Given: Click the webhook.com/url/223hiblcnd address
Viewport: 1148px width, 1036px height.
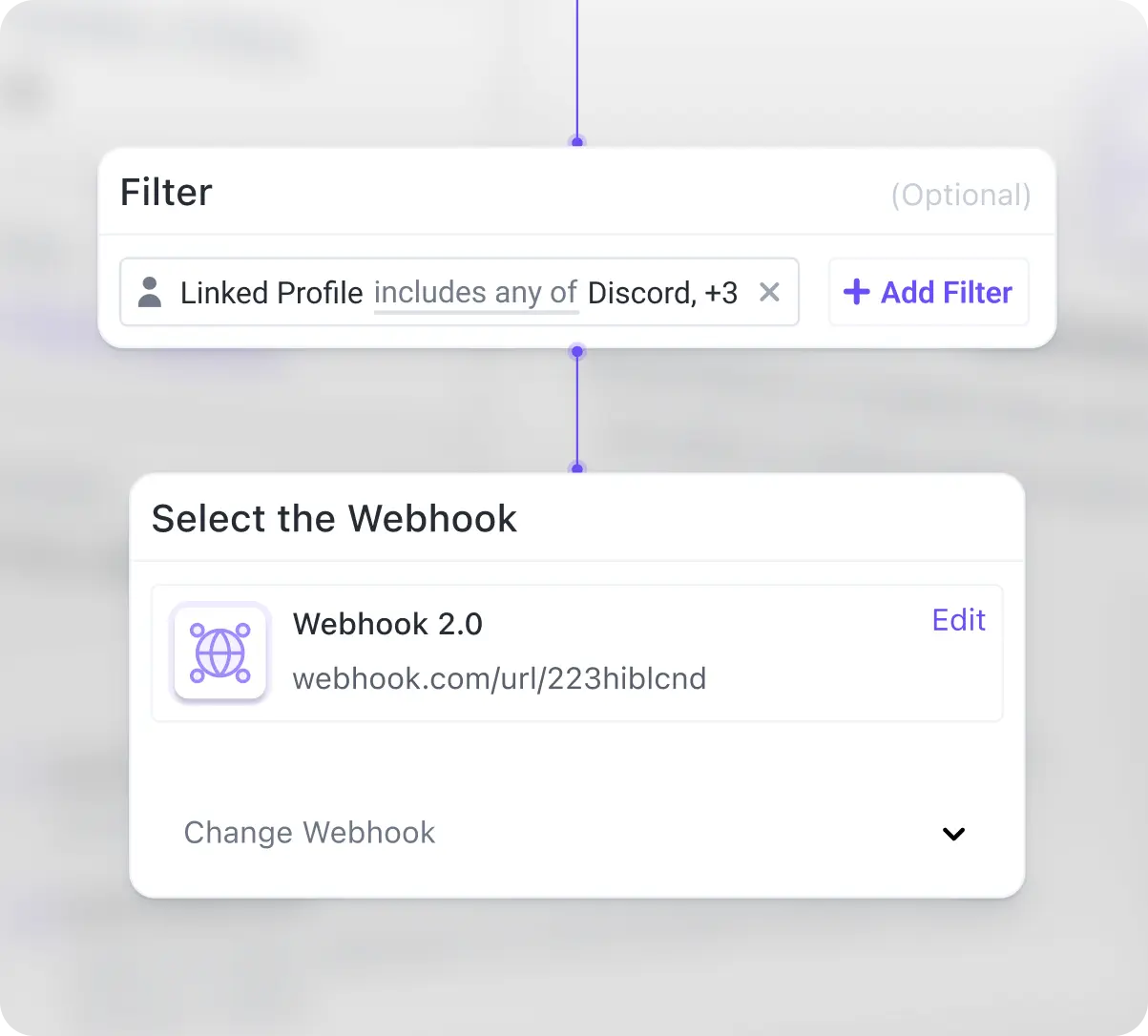Looking at the screenshot, I should (499, 679).
